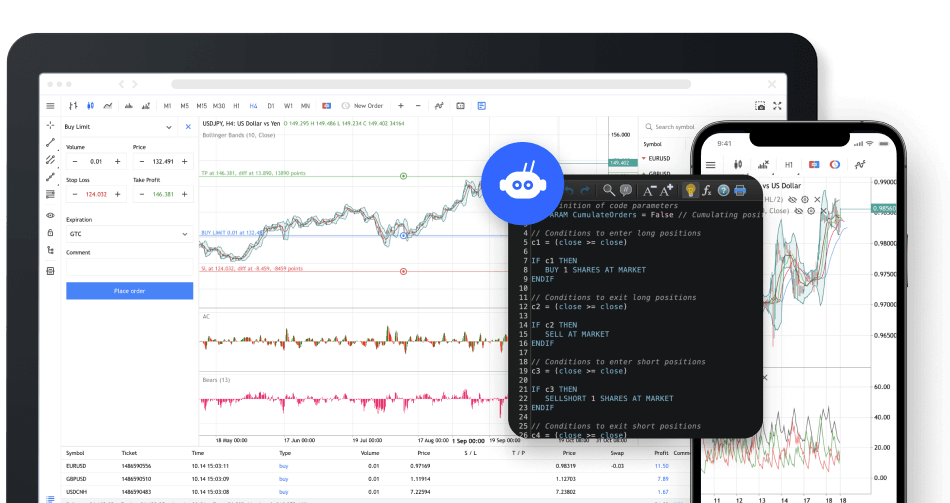
Task: Open the object tree in left sidebar
Action: [50, 250]
